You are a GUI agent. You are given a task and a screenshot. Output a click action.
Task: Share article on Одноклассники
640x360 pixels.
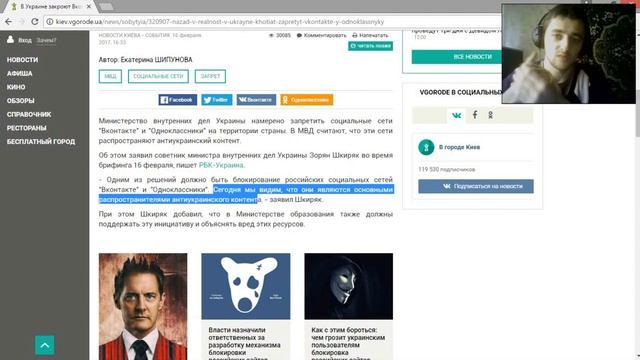pos(307,100)
